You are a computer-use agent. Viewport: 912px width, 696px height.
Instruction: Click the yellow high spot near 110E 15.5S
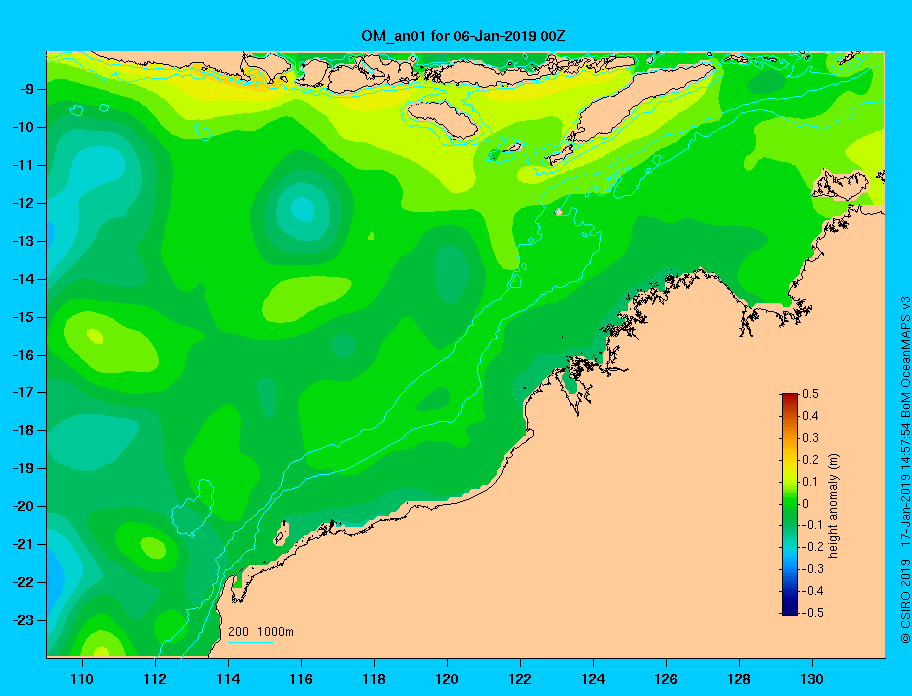click(95, 336)
